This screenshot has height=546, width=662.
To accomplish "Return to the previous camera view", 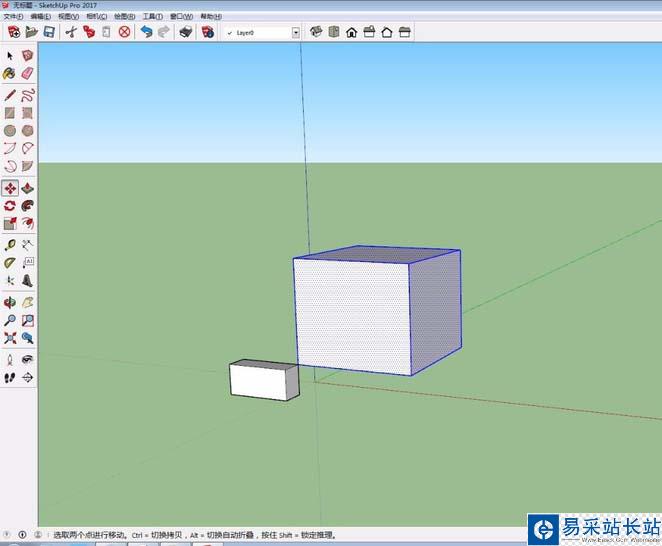I will point(27,338).
